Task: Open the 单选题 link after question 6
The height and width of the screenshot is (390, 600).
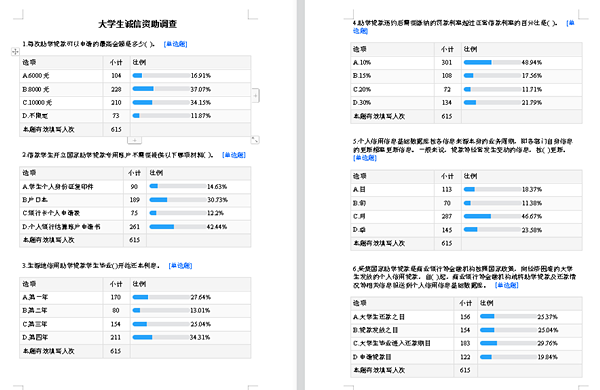Action: (x=507, y=285)
